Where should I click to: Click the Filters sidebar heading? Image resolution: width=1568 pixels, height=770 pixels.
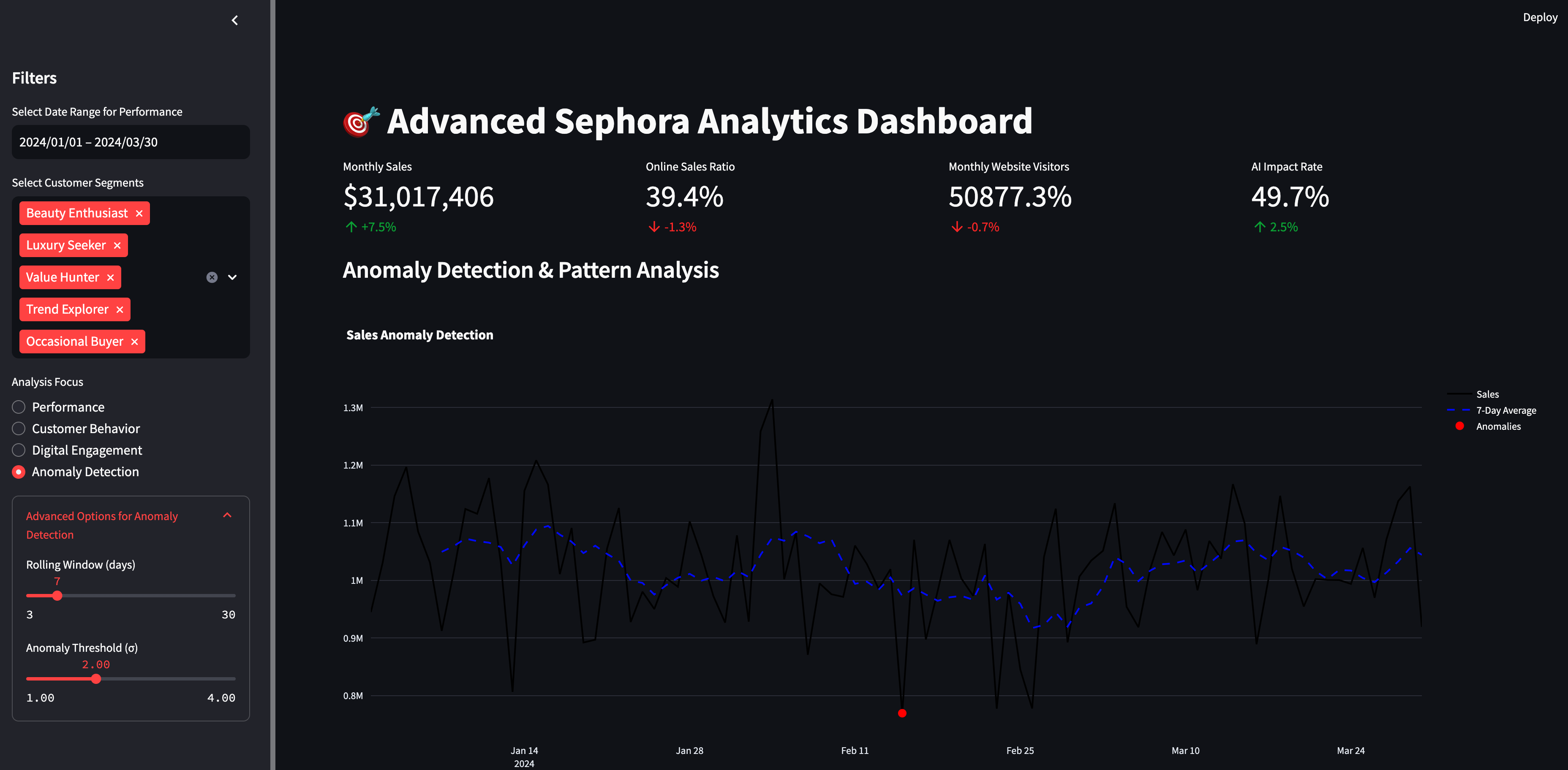click(34, 79)
